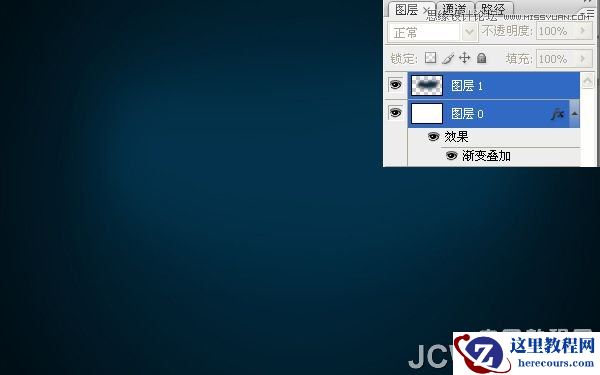Open the fill slider arrow

584,59
